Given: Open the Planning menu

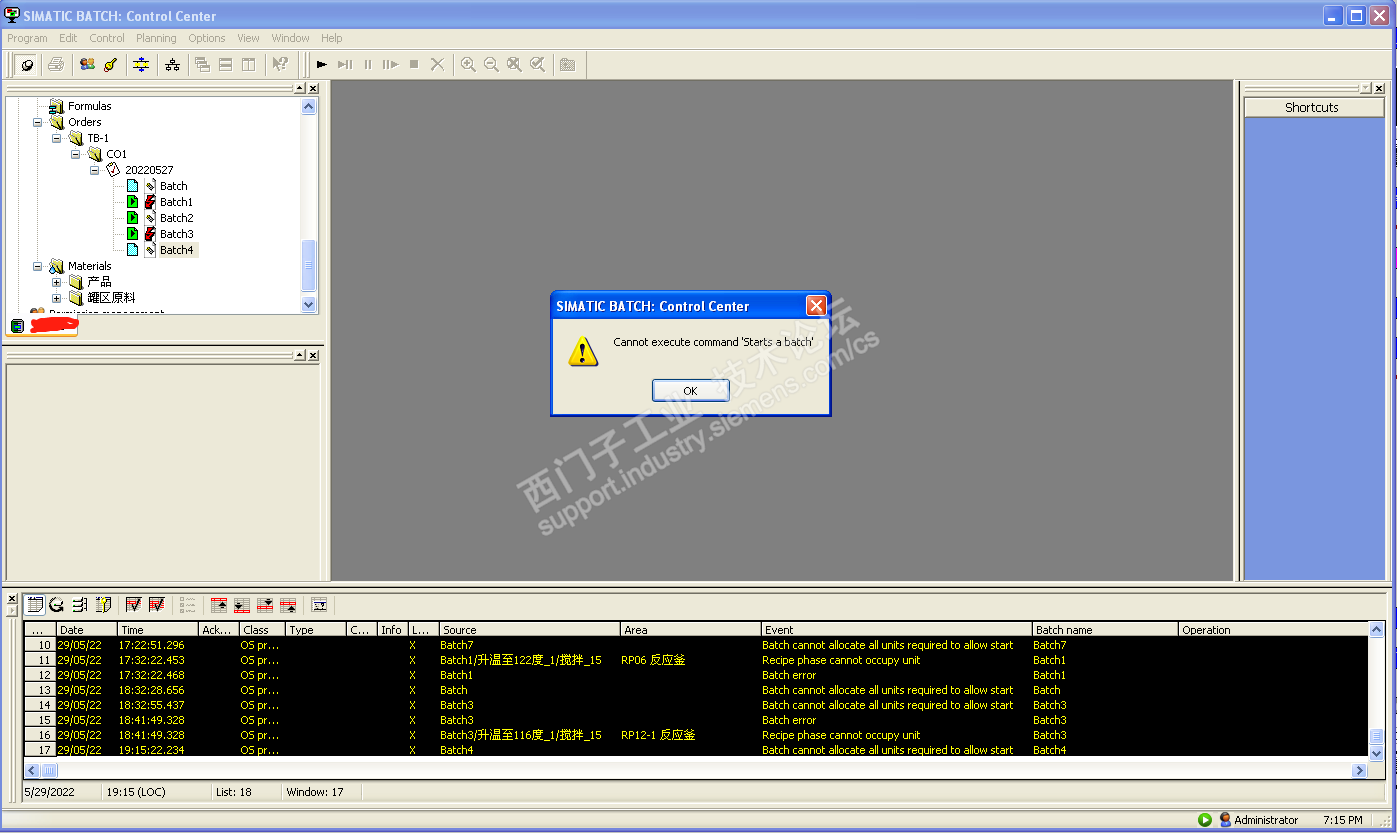Looking at the screenshot, I should click(156, 38).
